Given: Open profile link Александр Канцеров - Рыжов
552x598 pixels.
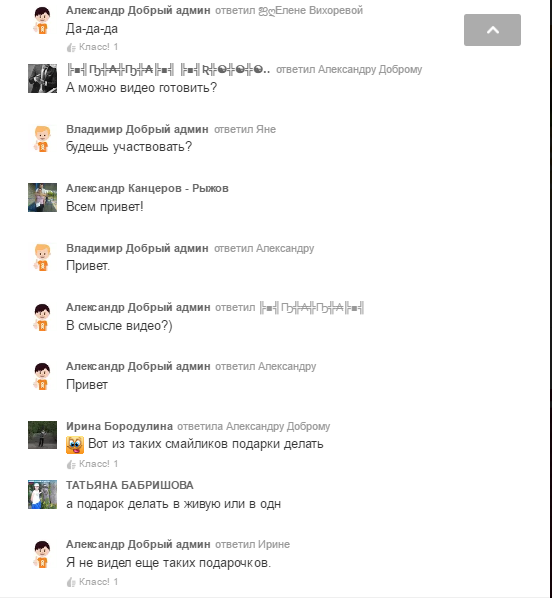Looking at the screenshot, I should click(147, 188).
